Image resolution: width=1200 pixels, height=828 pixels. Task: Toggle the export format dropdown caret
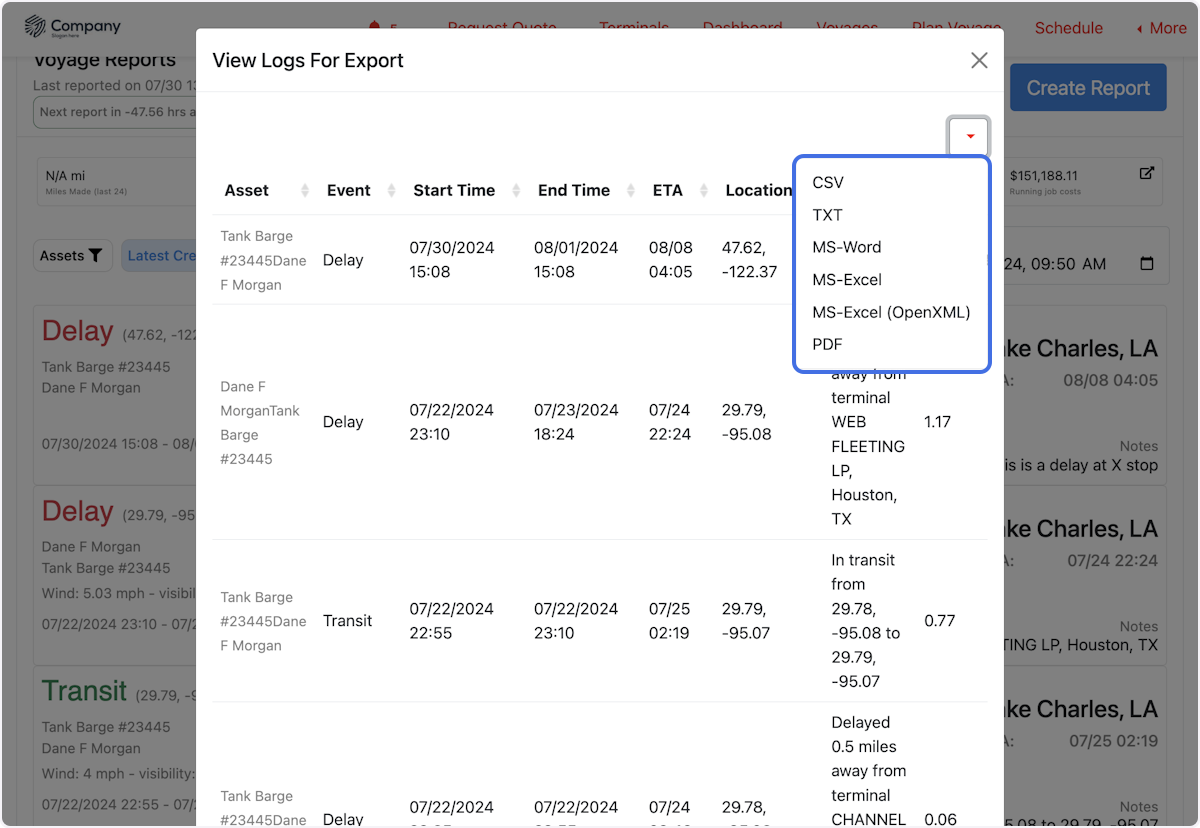point(969,137)
